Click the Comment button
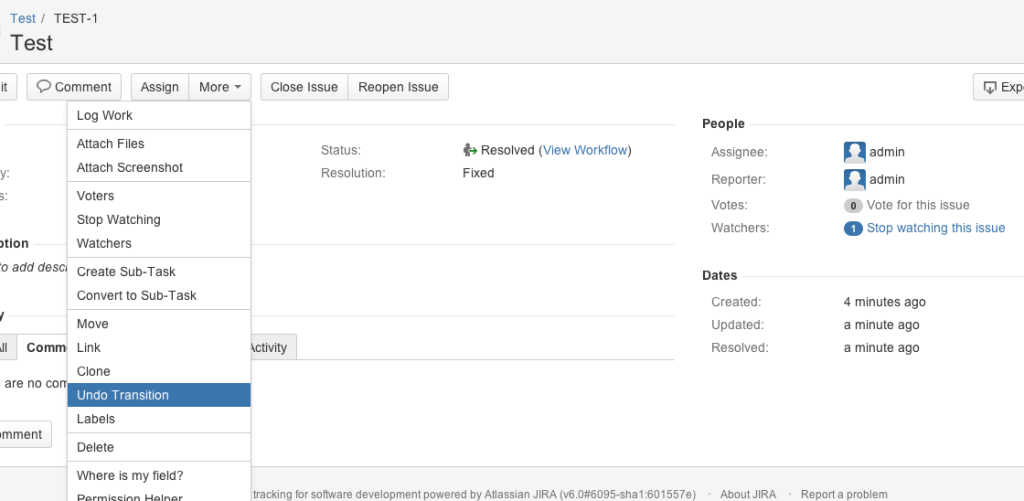 (x=74, y=87)
